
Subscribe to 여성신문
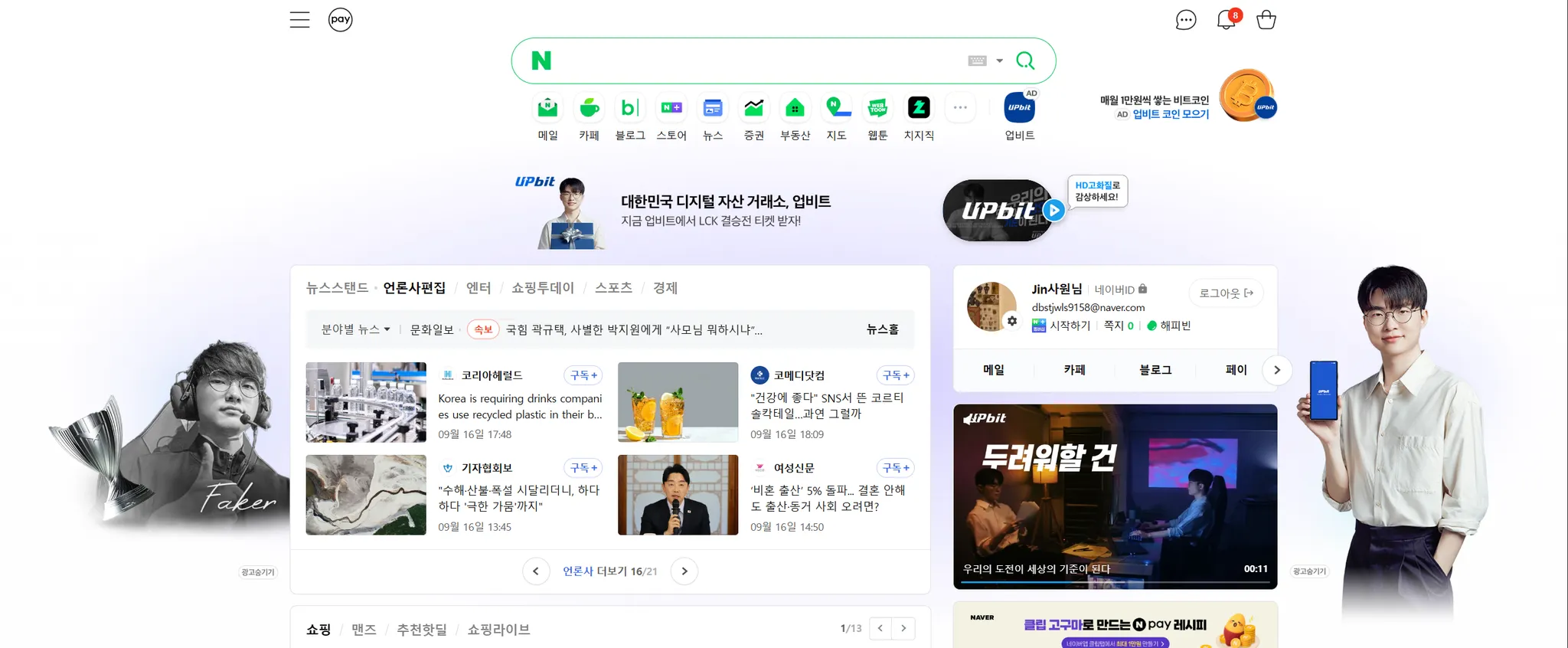(896, 468)
